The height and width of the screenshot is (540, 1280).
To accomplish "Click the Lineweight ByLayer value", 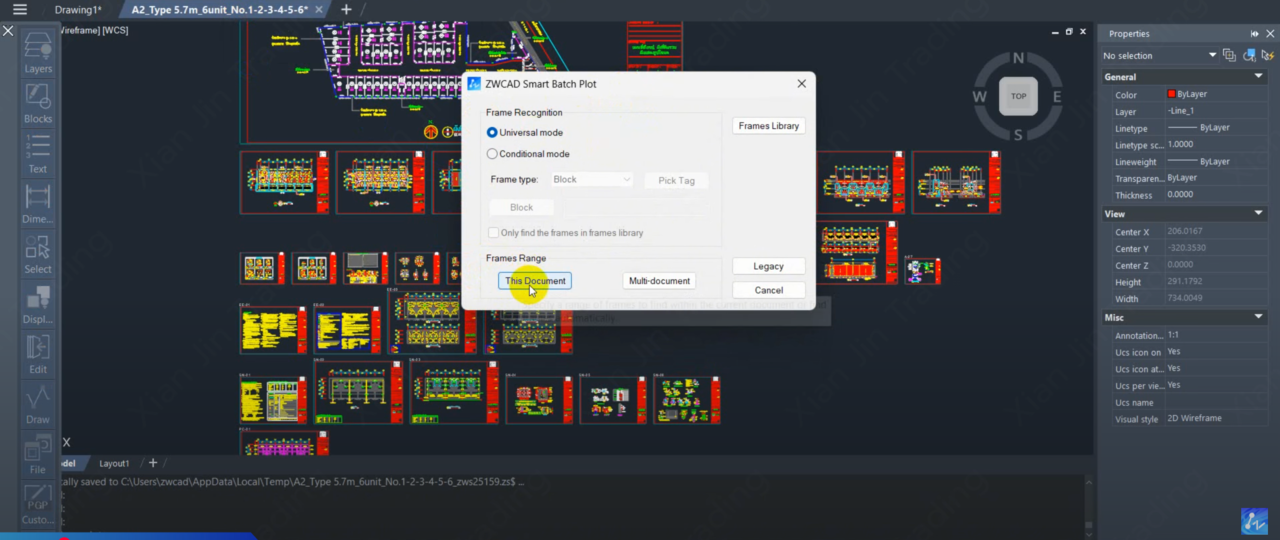I will (x=1216, y=161).
